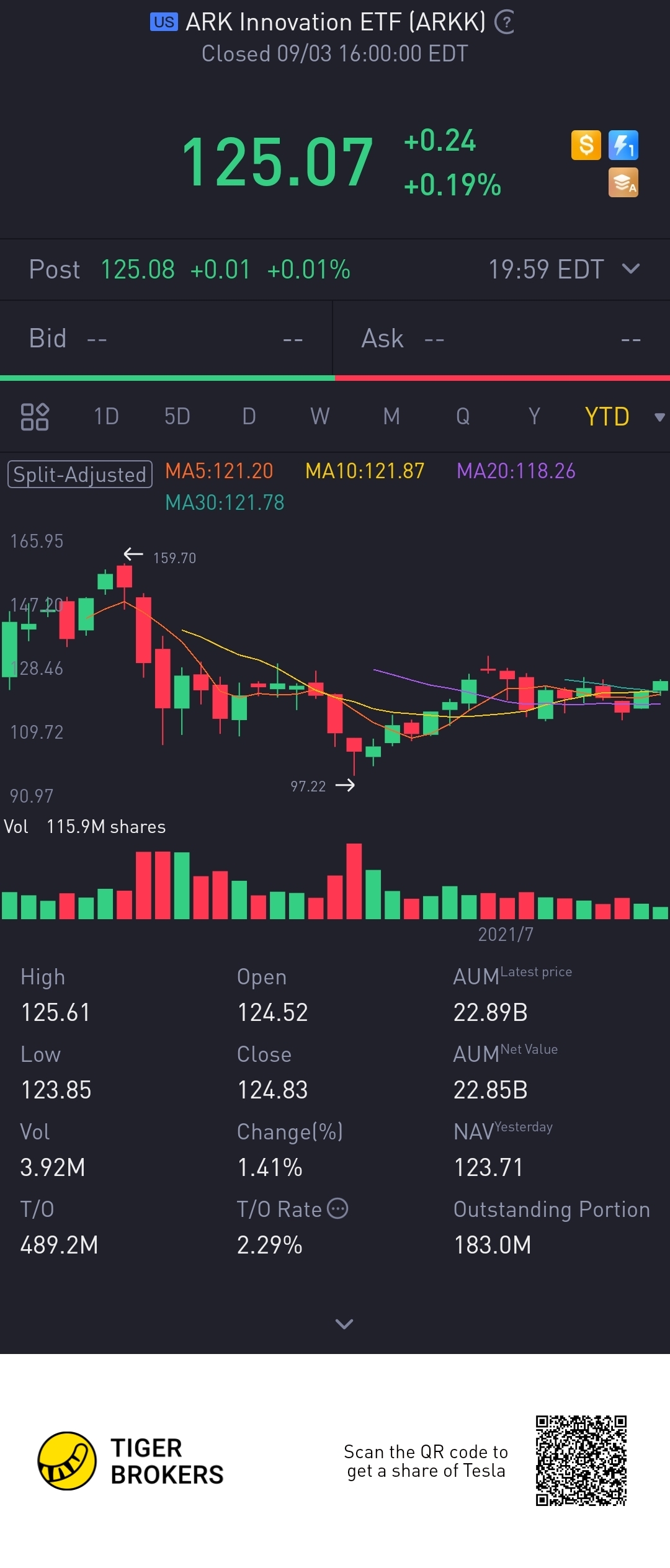Tap the T/O Rate info icon

pos(337,1208)
